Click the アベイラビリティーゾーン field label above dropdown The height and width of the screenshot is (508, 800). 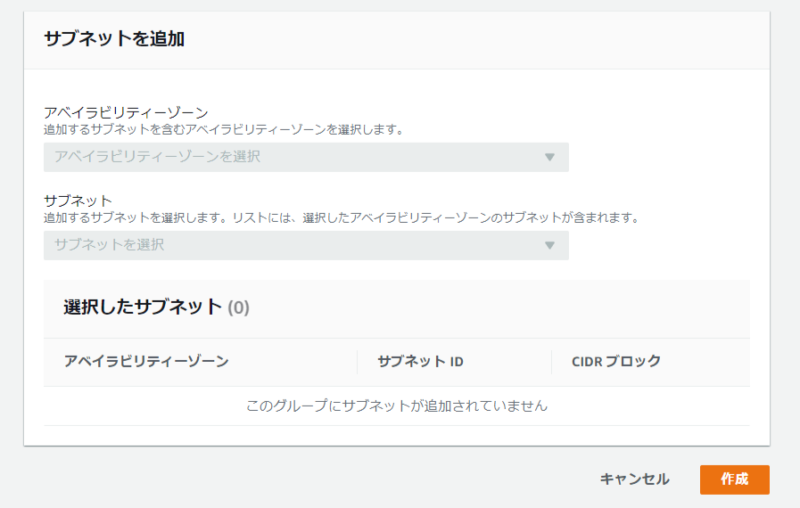[126, 113]
